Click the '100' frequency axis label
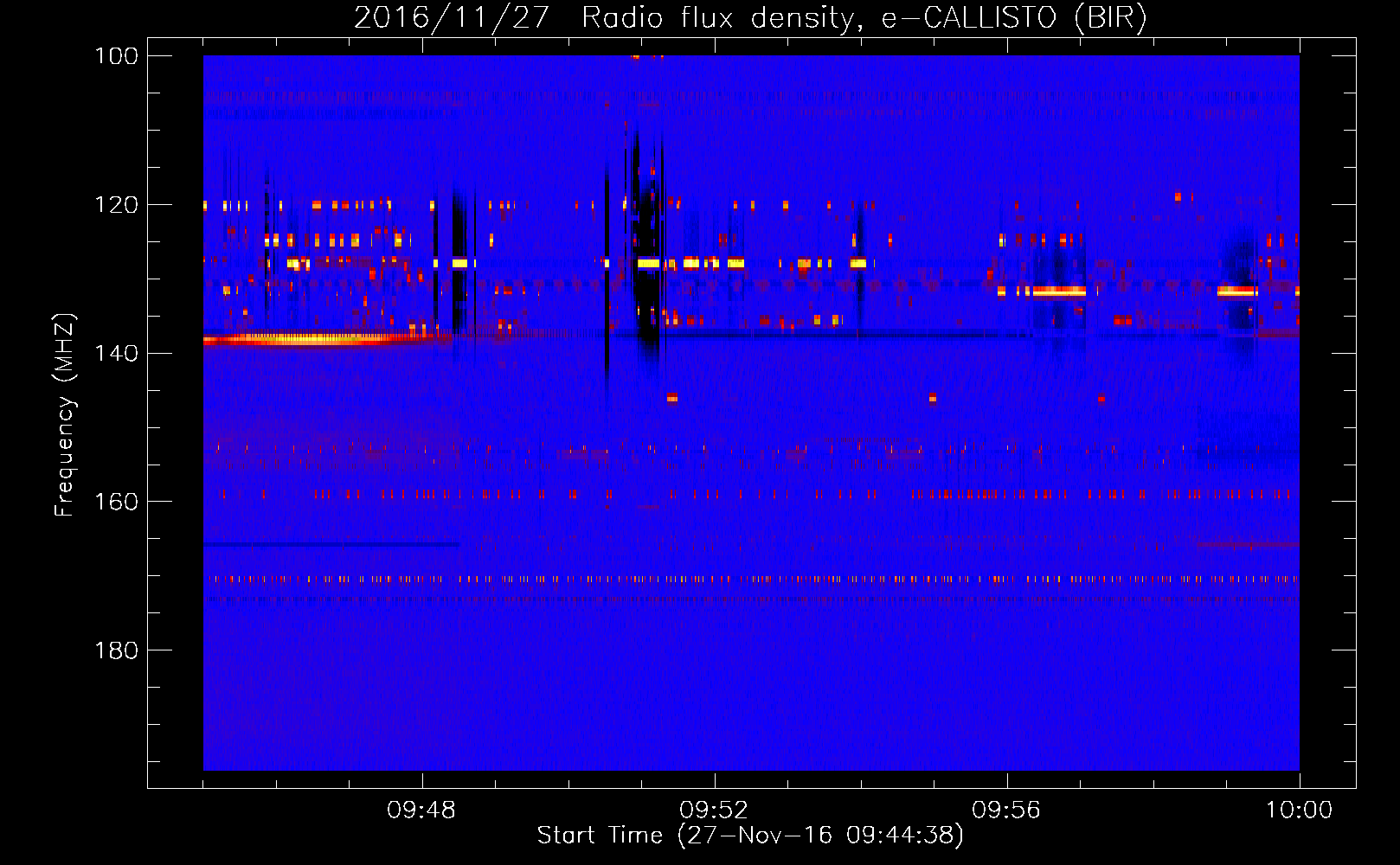Image resolution: width=1400 pixels, height=865 pixels. click(117, 56)
